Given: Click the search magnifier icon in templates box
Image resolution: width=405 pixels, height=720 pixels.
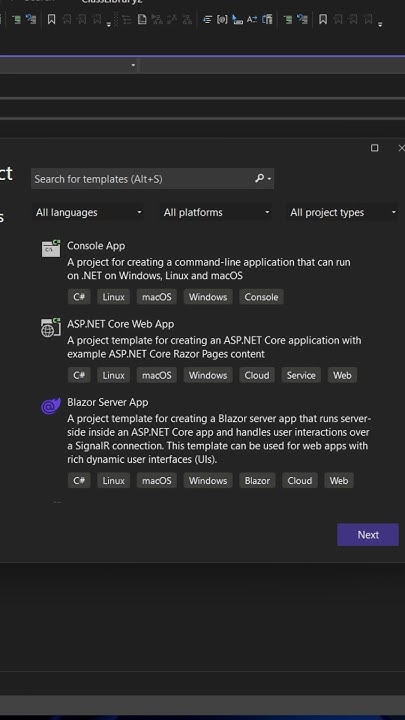Looking at the screenshot, I should pyautogui.click(x=260, y=178).
